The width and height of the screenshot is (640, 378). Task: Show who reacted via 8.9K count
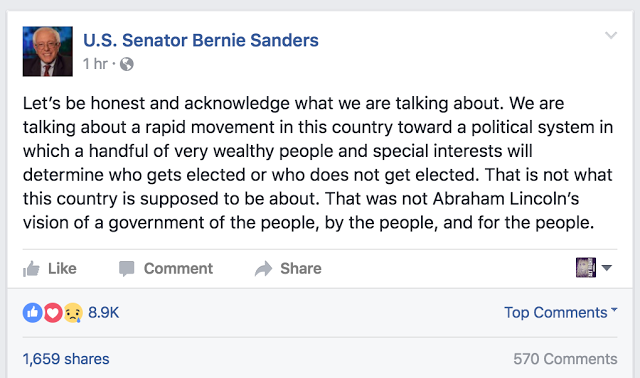coord(103,313)
